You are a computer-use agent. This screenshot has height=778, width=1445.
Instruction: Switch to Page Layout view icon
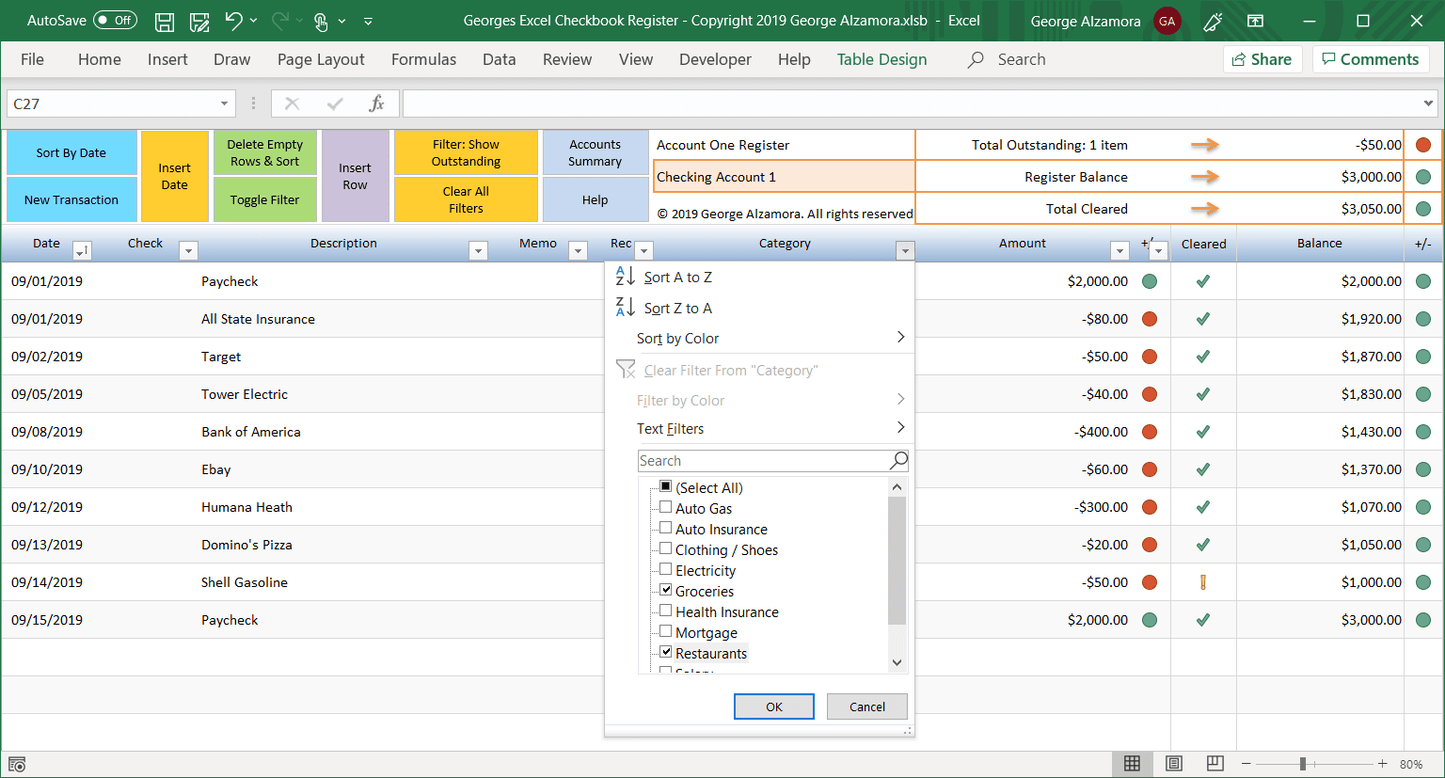[1174, 764]
